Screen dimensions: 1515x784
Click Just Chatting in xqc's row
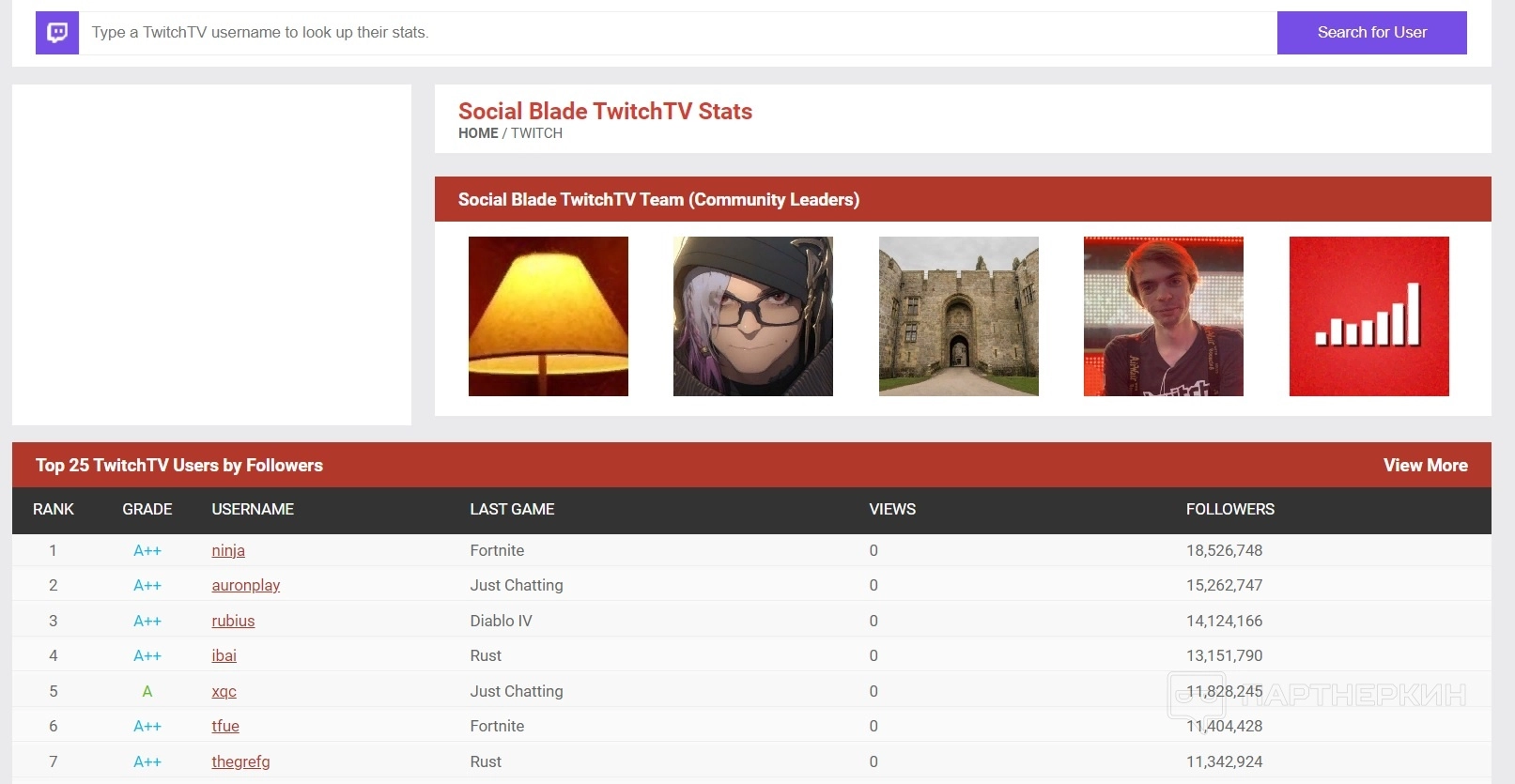click(x=517, y=691)
